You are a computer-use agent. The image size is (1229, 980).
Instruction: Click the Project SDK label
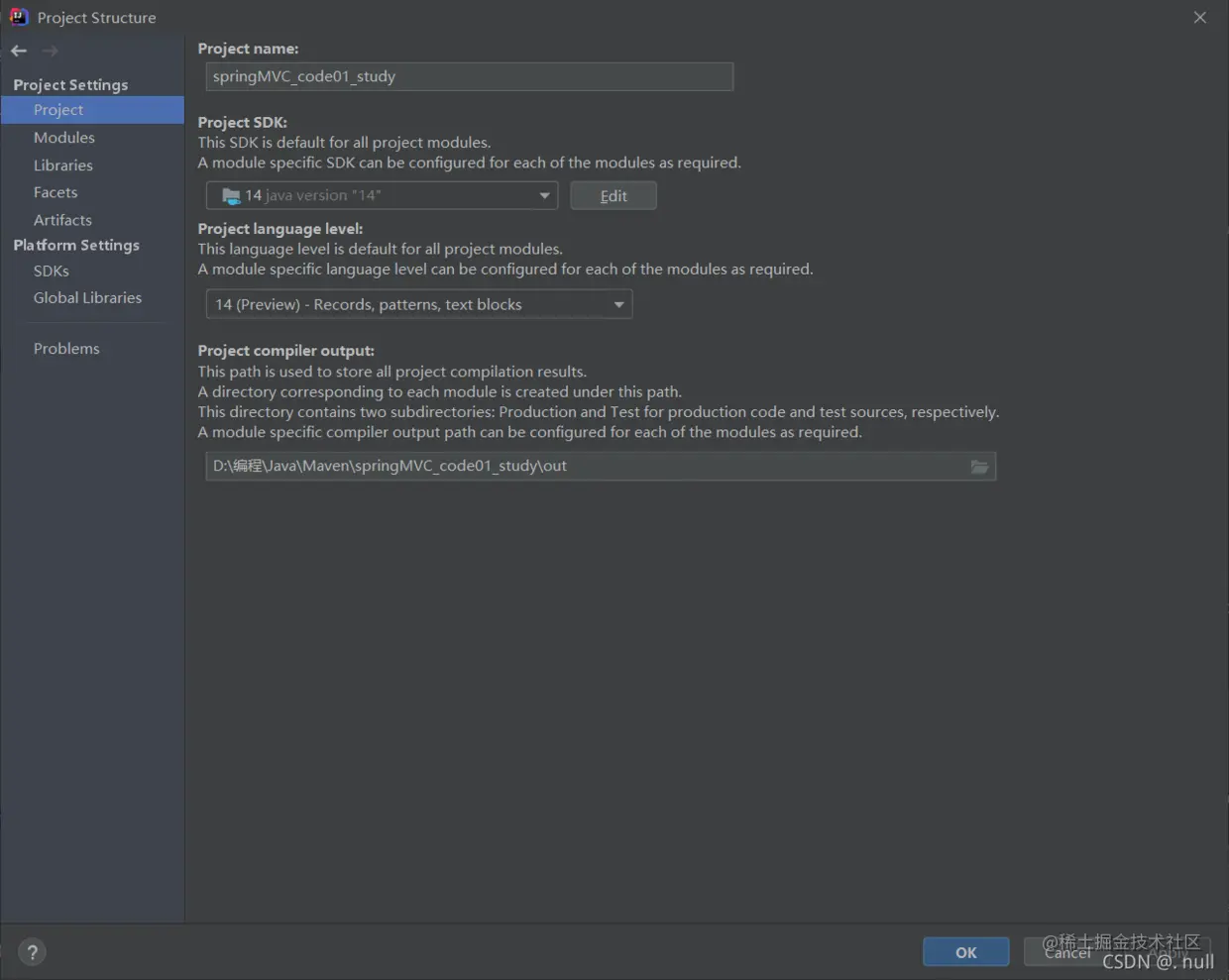click(243, 122)
